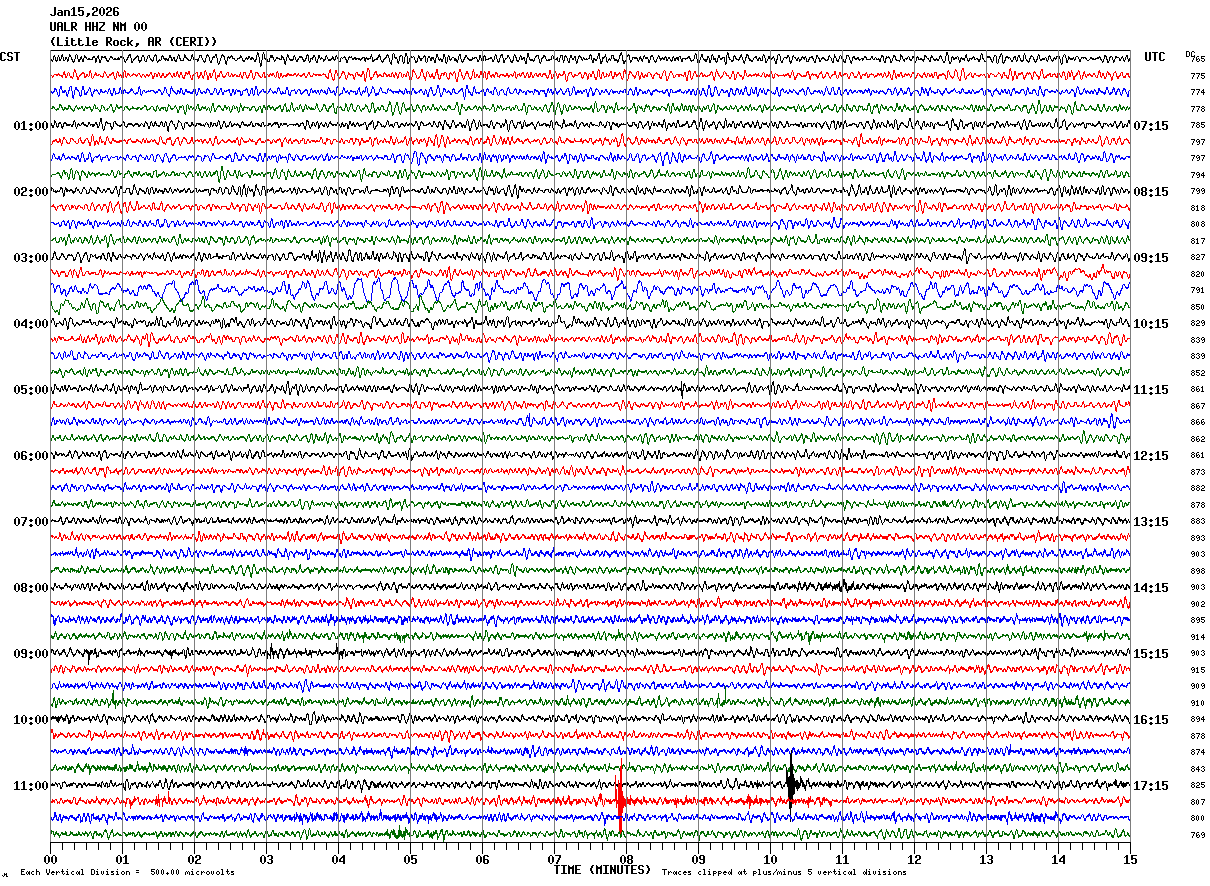Screen dimensions: 1210x886
Task: Click minute tick 15 on the bottom axis
Action: point(1130,859)
